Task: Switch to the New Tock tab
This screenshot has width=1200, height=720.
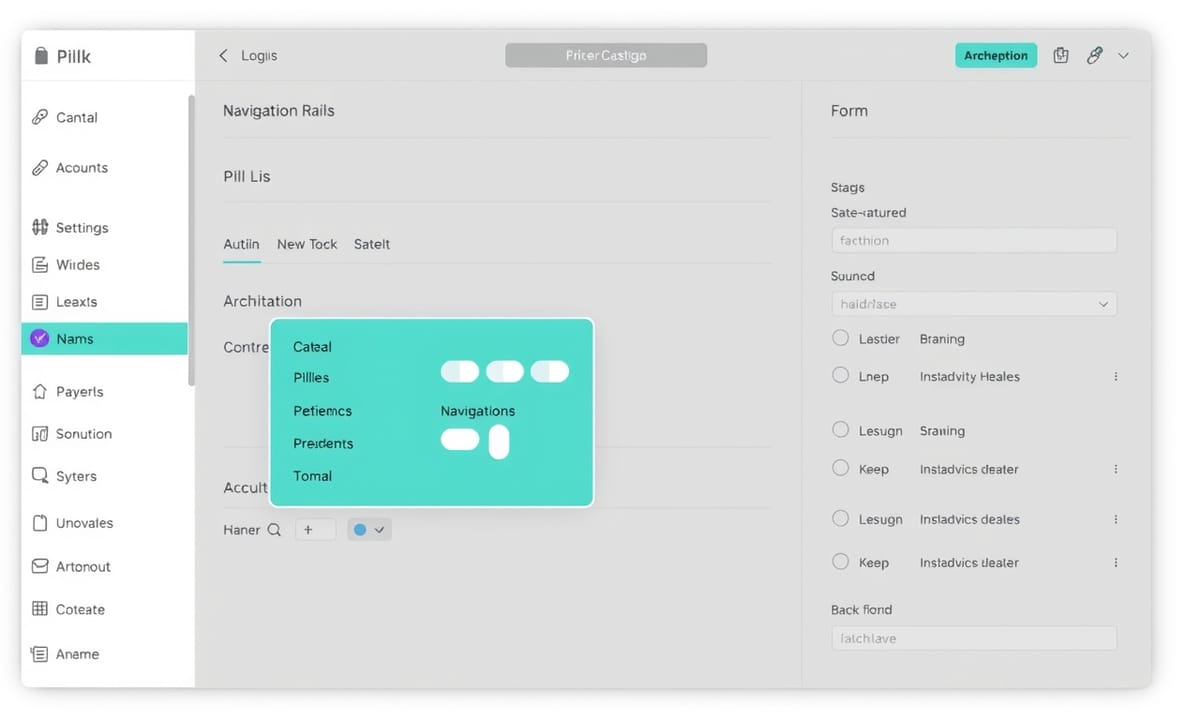Action: click(x=307, y=244)
